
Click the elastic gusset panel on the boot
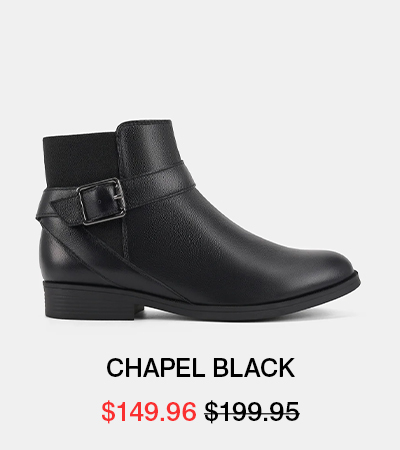point(78,162)
